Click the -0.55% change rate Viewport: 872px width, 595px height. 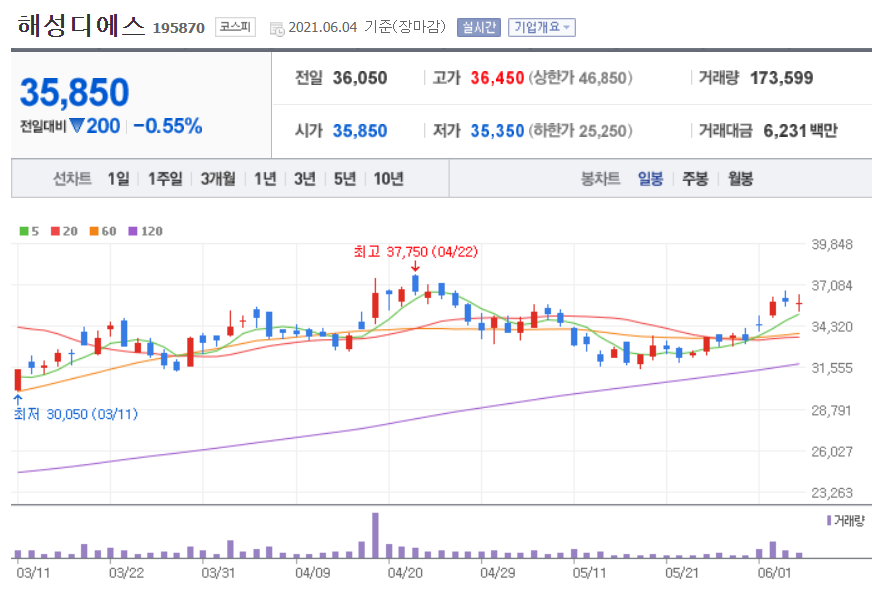167,126
